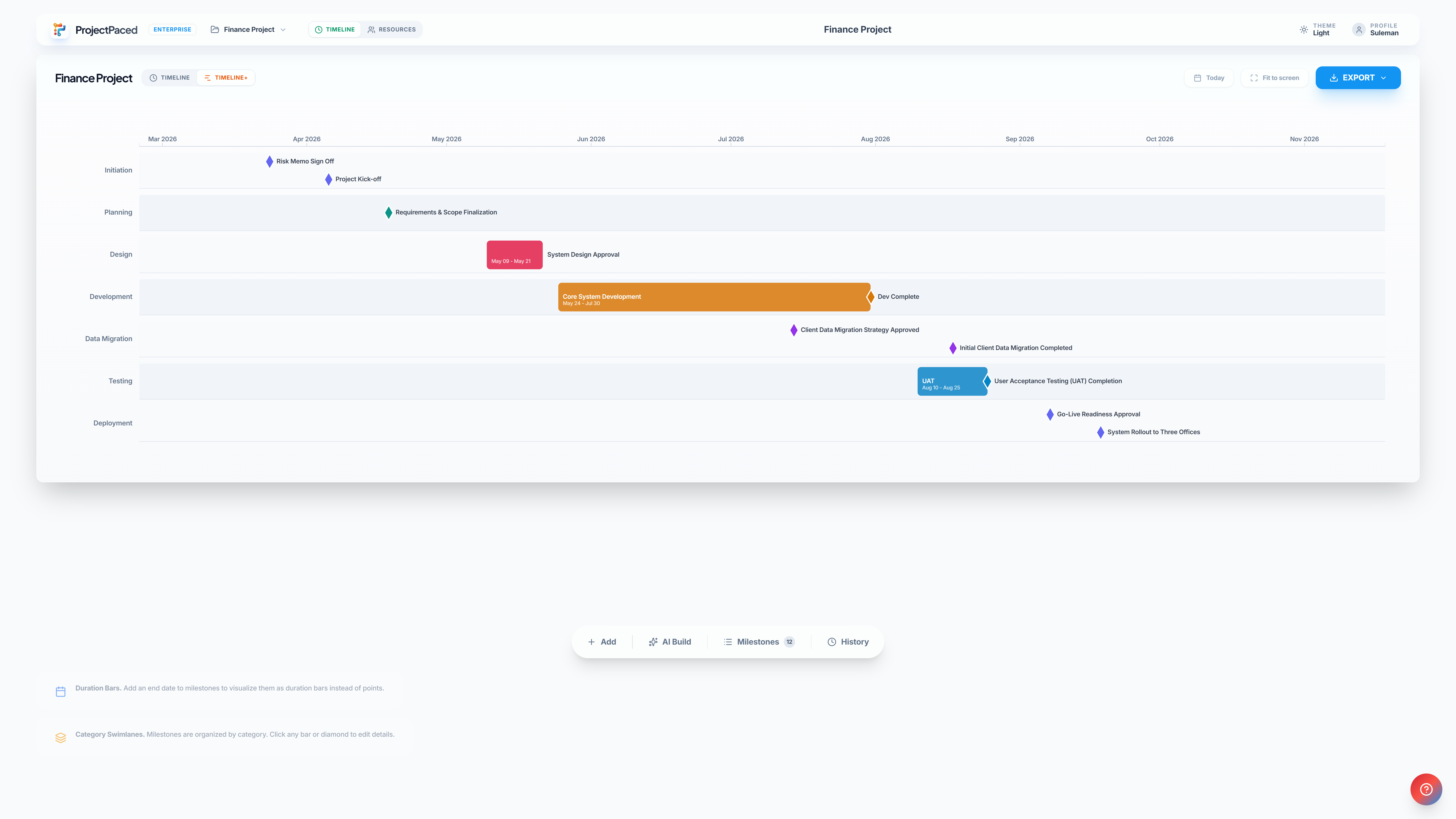The width and height of the screenshot is (1456, 819).
Task: Click the Initial Client Data Migration Completed diamond
Action: coord(953,348)
